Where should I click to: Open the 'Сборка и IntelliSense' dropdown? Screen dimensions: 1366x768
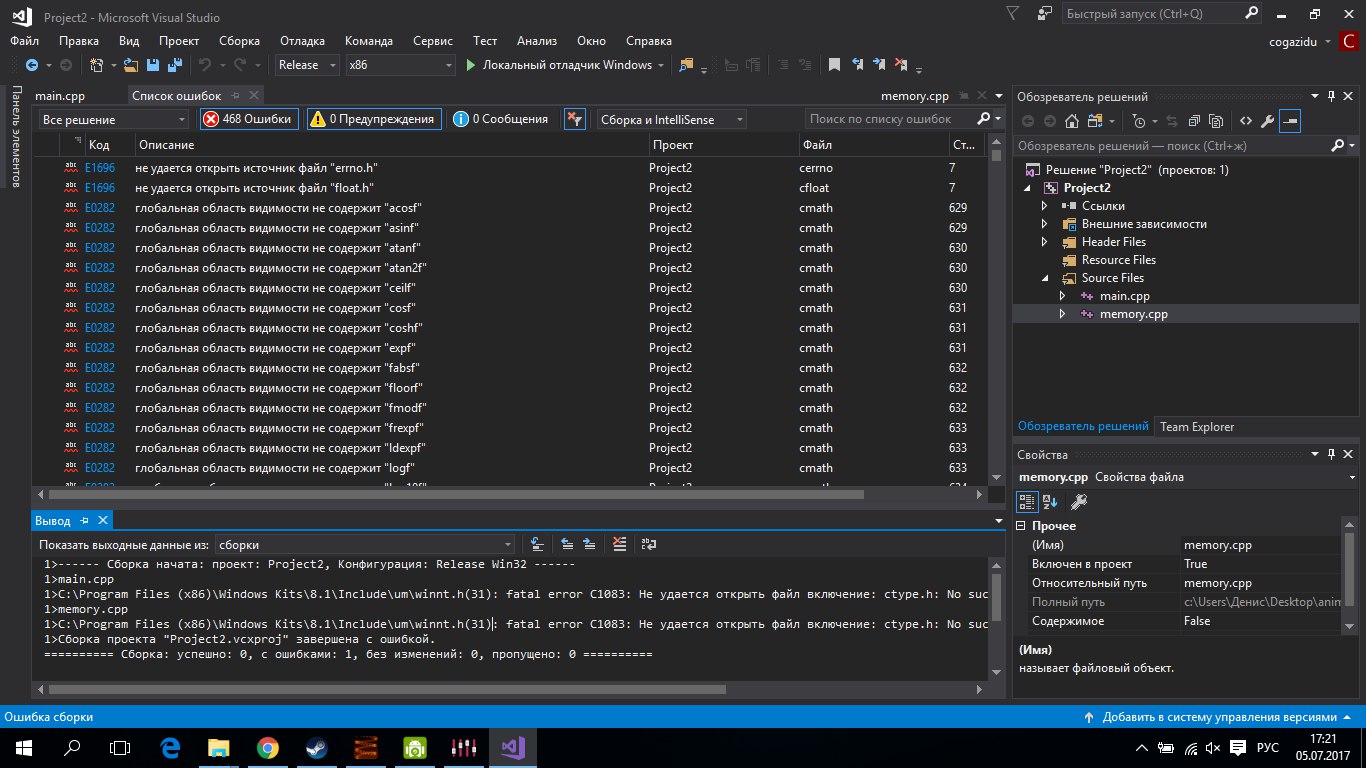point(671,119)
